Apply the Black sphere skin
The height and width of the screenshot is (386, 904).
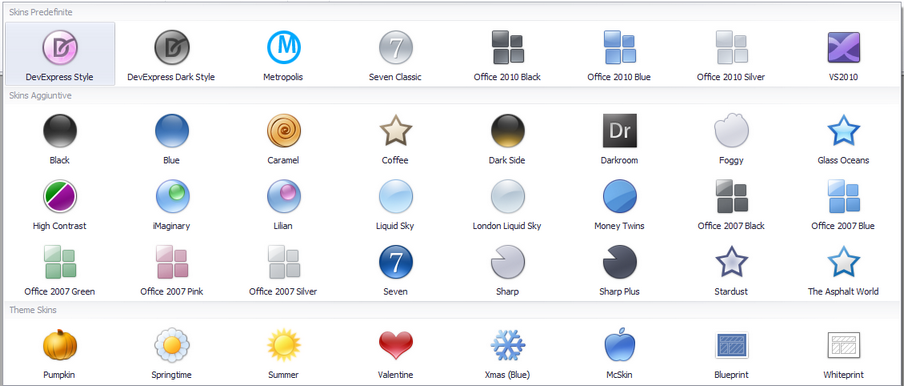pyautogui.click(x=60, y=138)
